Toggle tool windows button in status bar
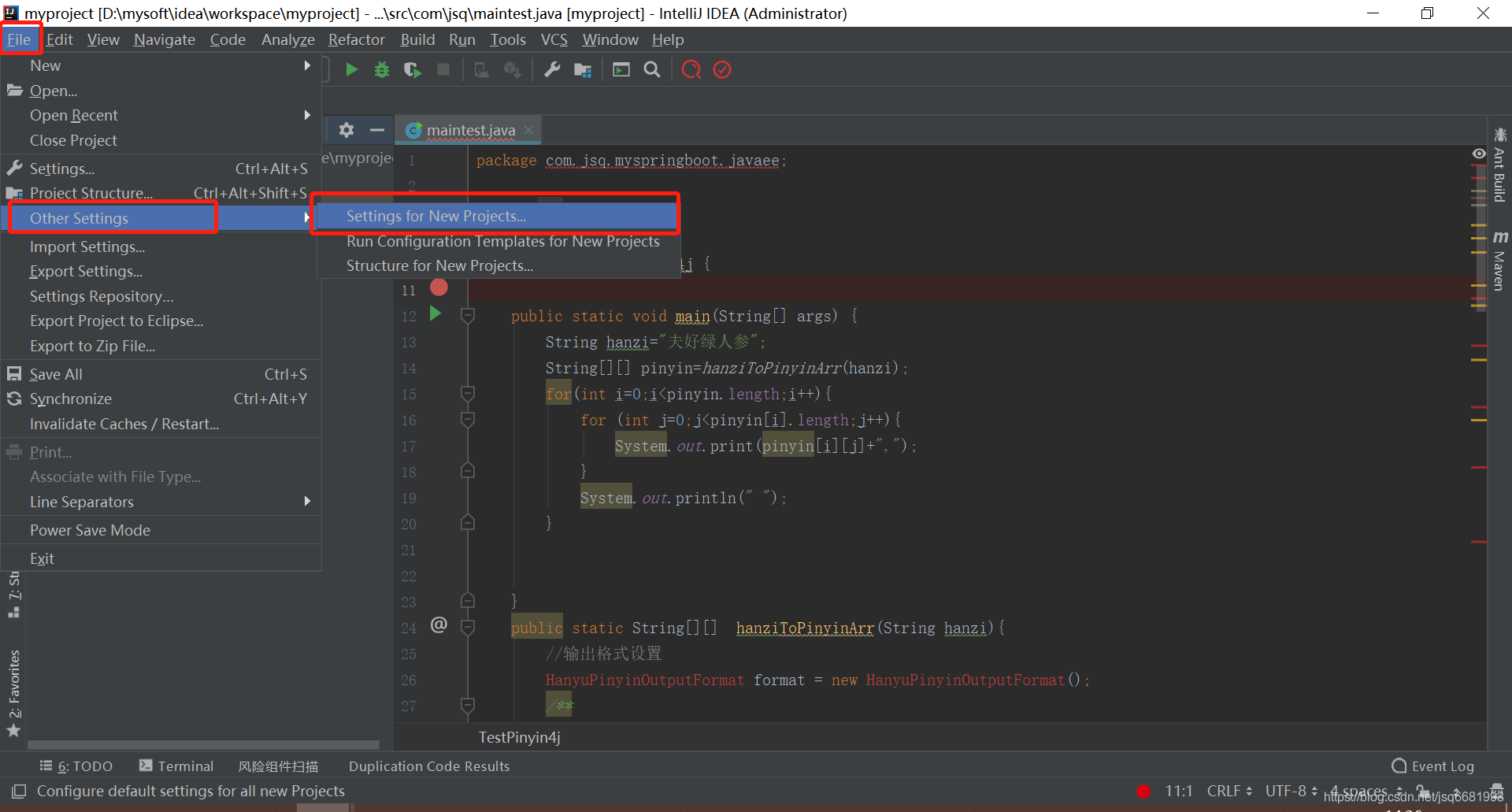 (19, 791)
